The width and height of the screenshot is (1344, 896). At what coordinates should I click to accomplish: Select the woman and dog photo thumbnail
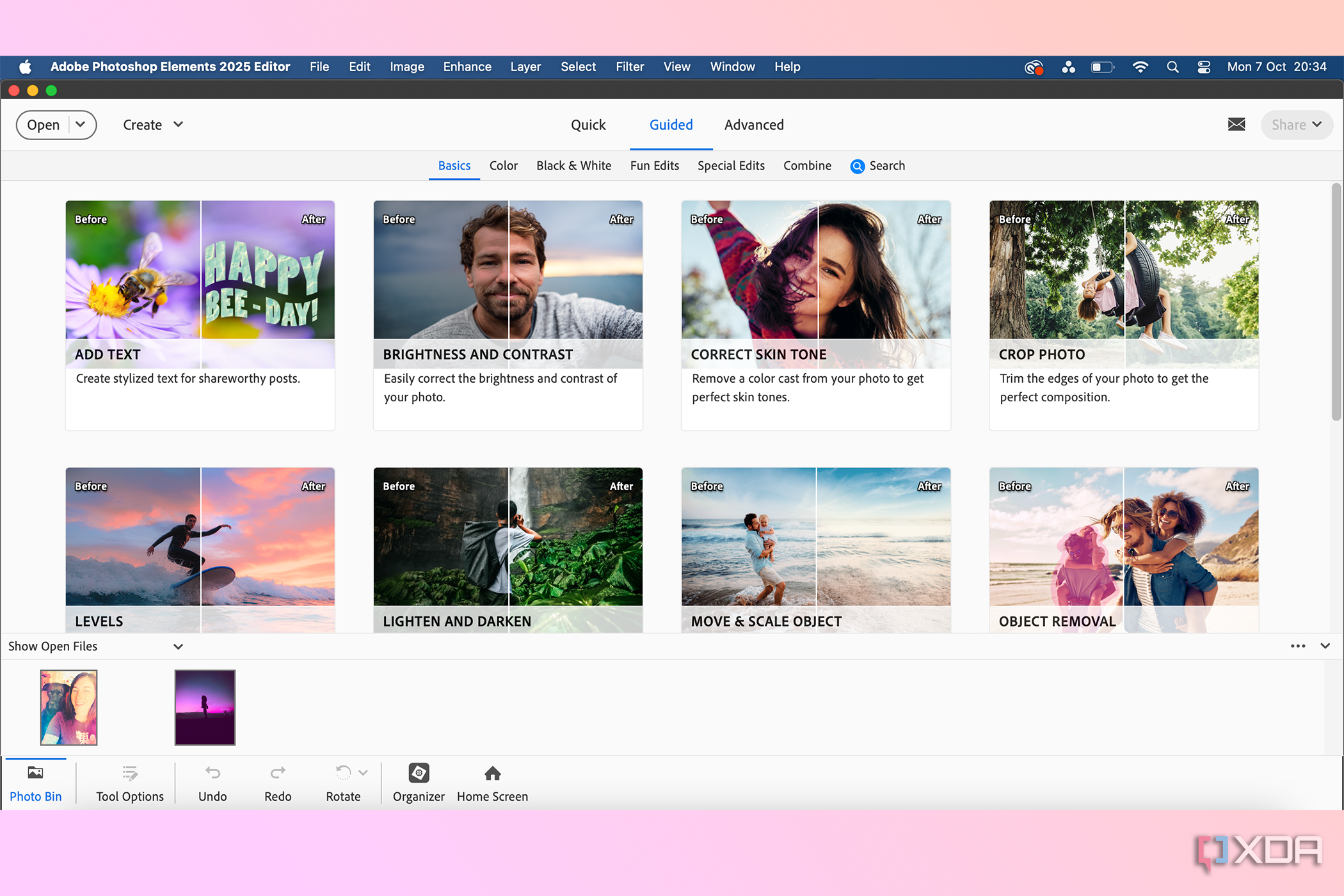pos(68,707)
